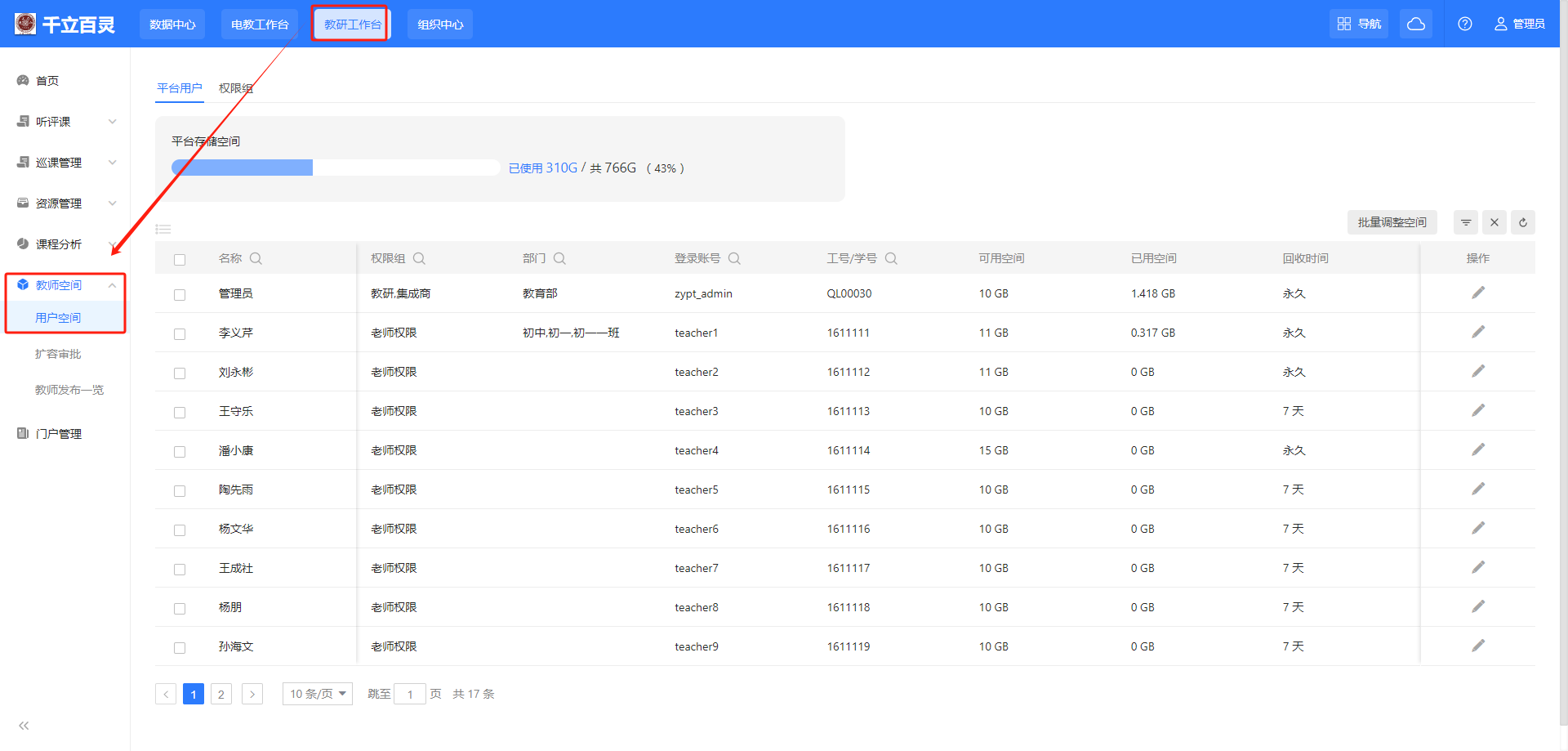Click the edit pencil for 管理员 row
1568x751 pixels.
pyautogui.click(x=1477, y=293)
